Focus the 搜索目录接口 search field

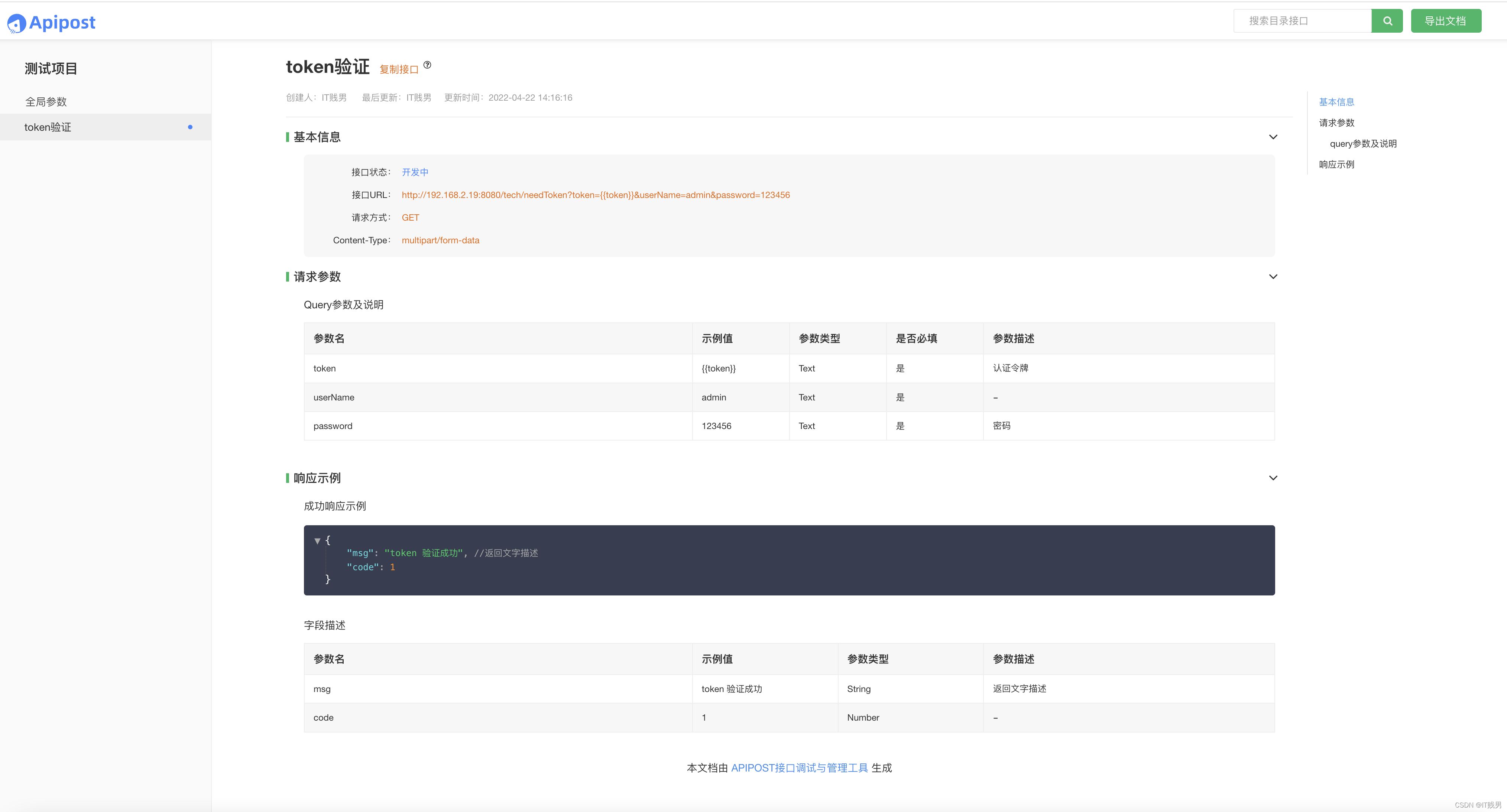click(x=1302, y=21)
